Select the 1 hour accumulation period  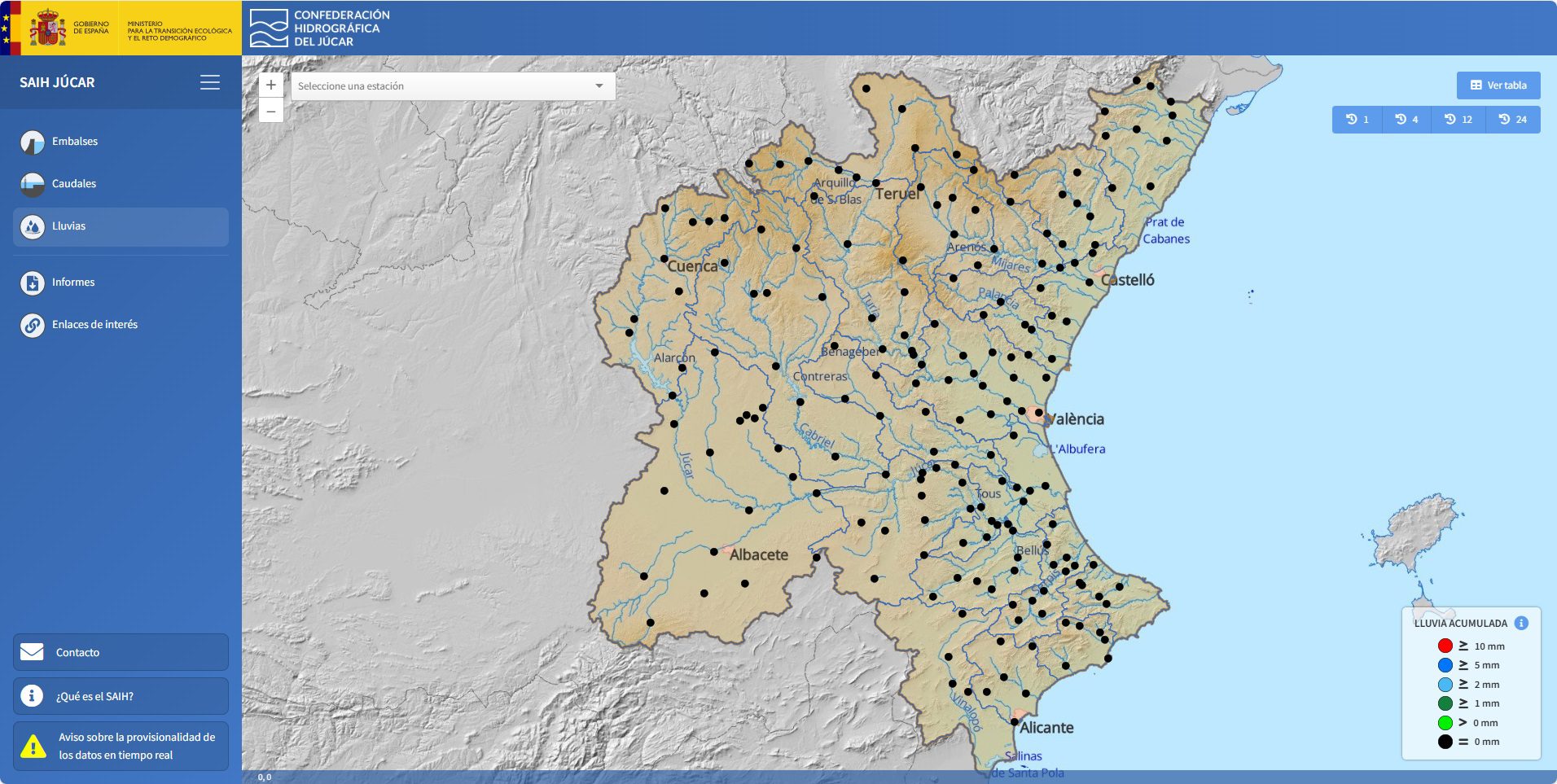[1357, 120]
